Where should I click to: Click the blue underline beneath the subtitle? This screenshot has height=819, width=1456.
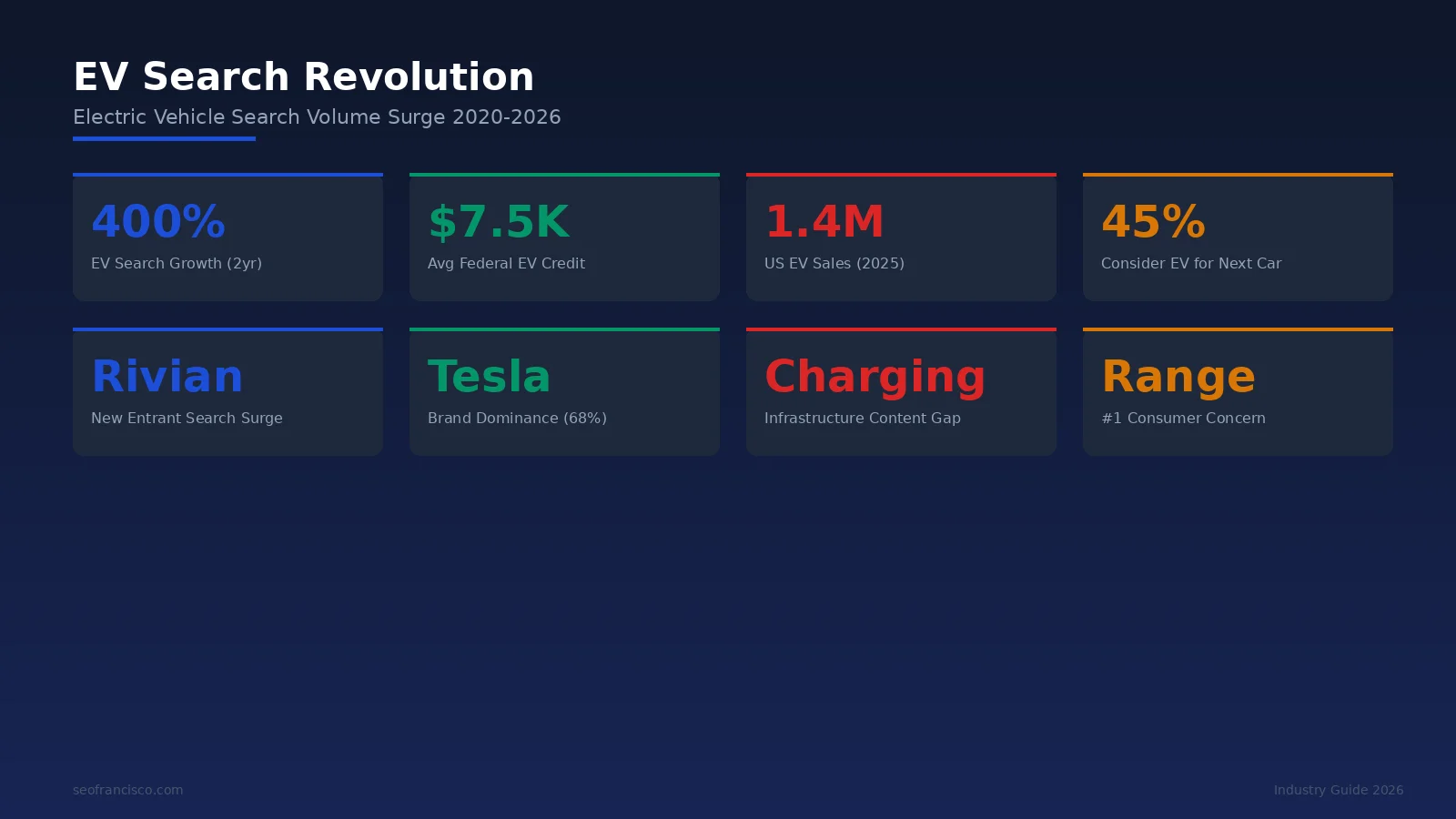point(164,137)
